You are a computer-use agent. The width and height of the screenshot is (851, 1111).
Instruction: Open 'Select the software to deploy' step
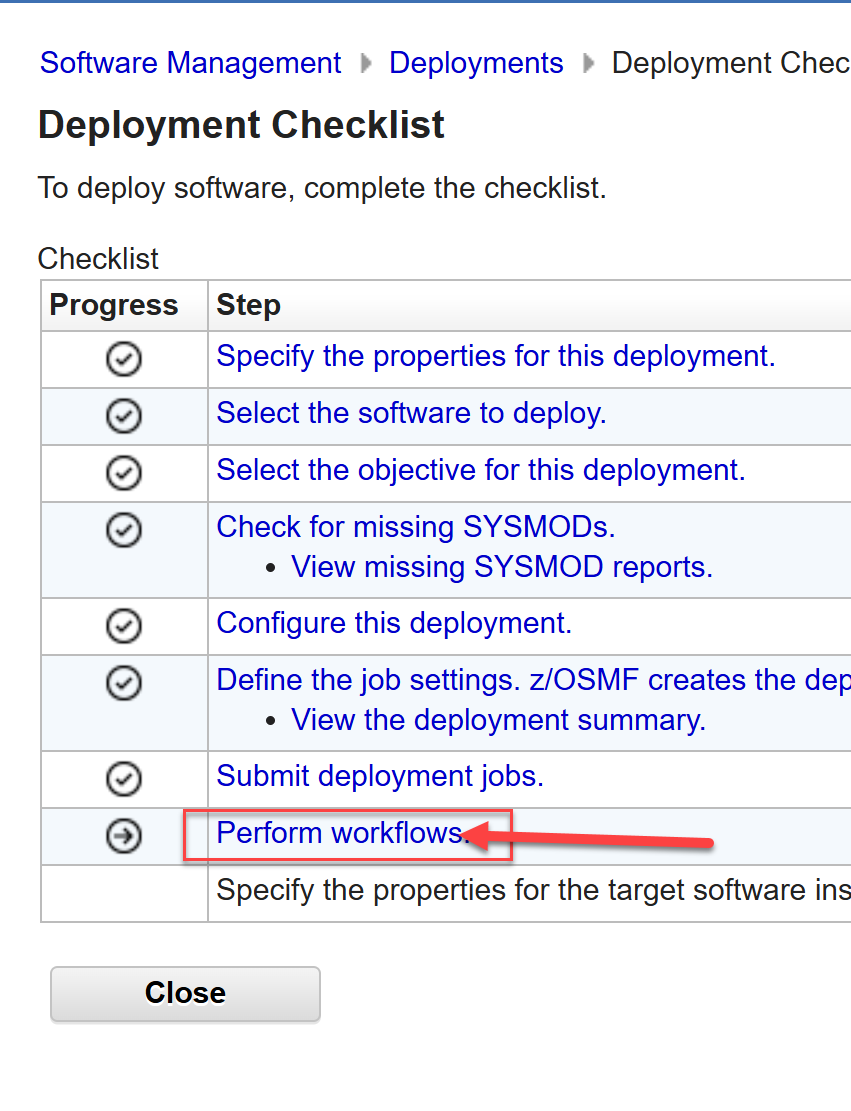pyautogui.click(x=411, y=413)
